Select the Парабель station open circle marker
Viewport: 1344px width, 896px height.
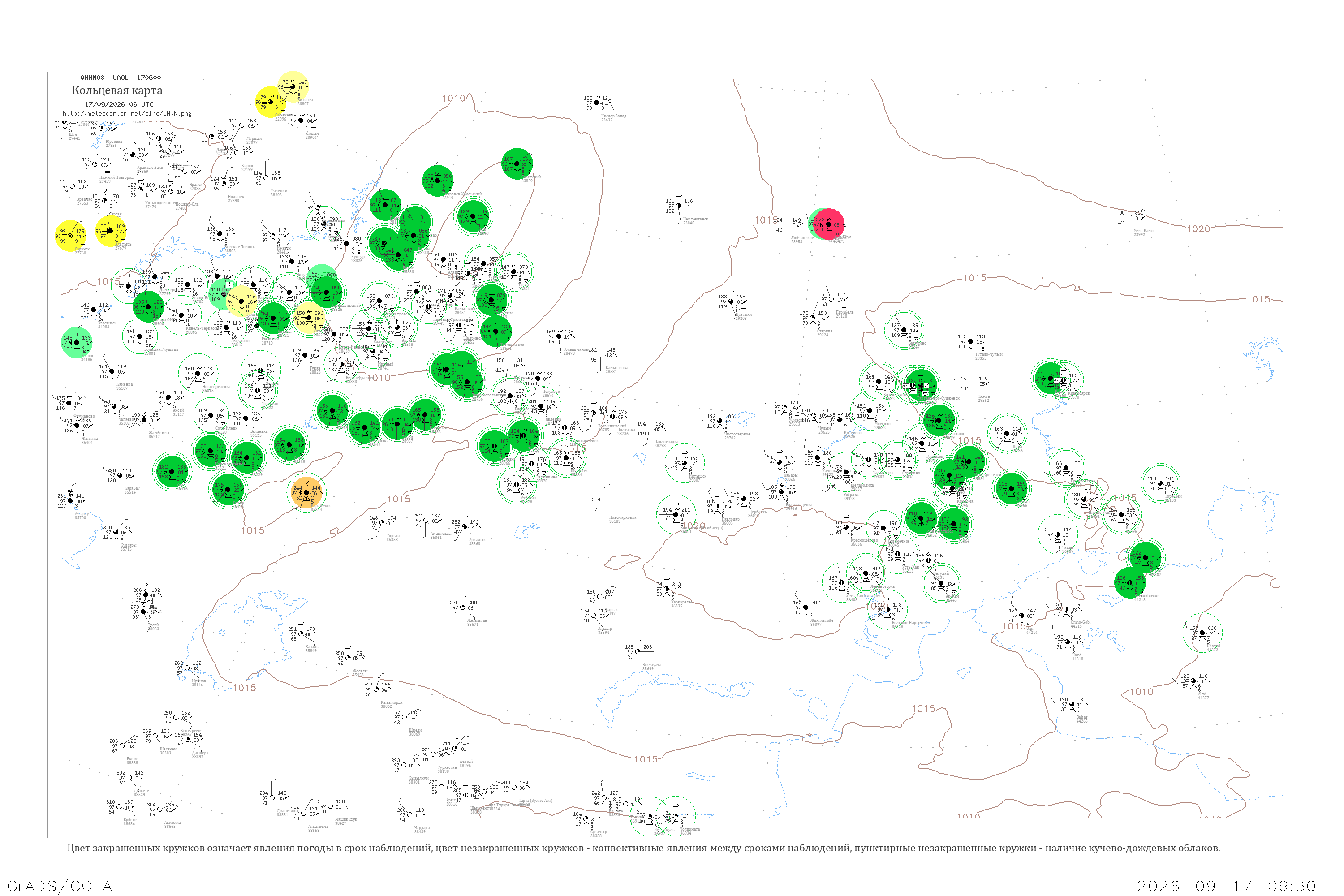pyautogui.click(x=831, y=299)
